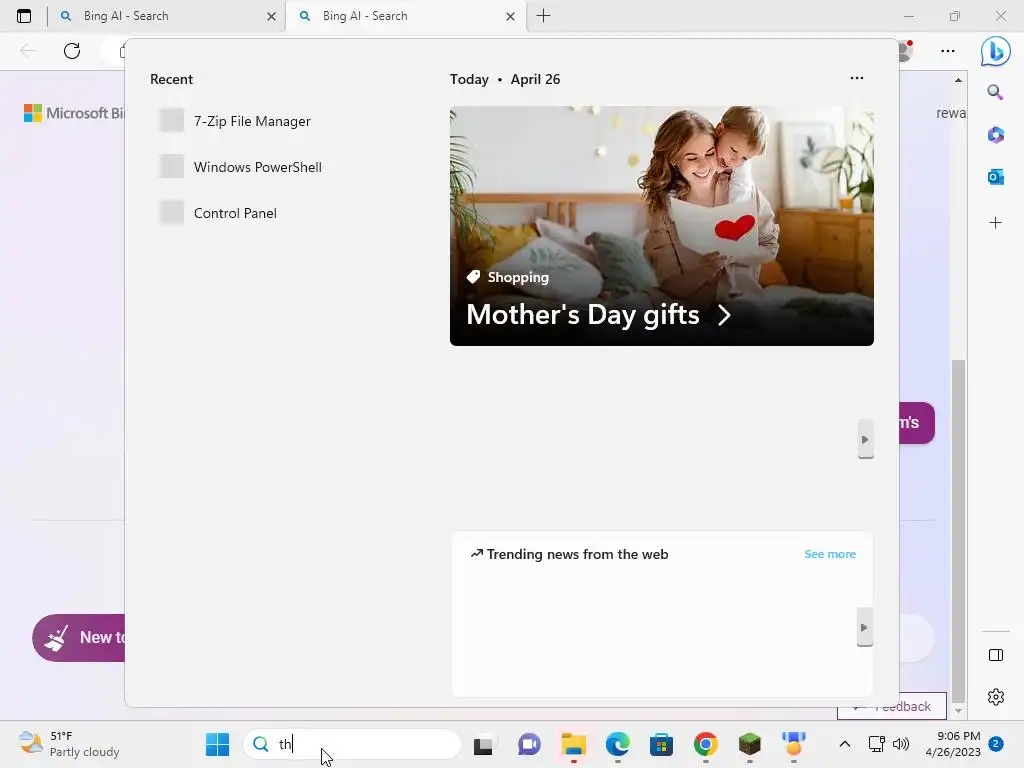Click the page scroll-down arrow in Edge
Screen dimensions: 1024x768
(x=958, y=711)
